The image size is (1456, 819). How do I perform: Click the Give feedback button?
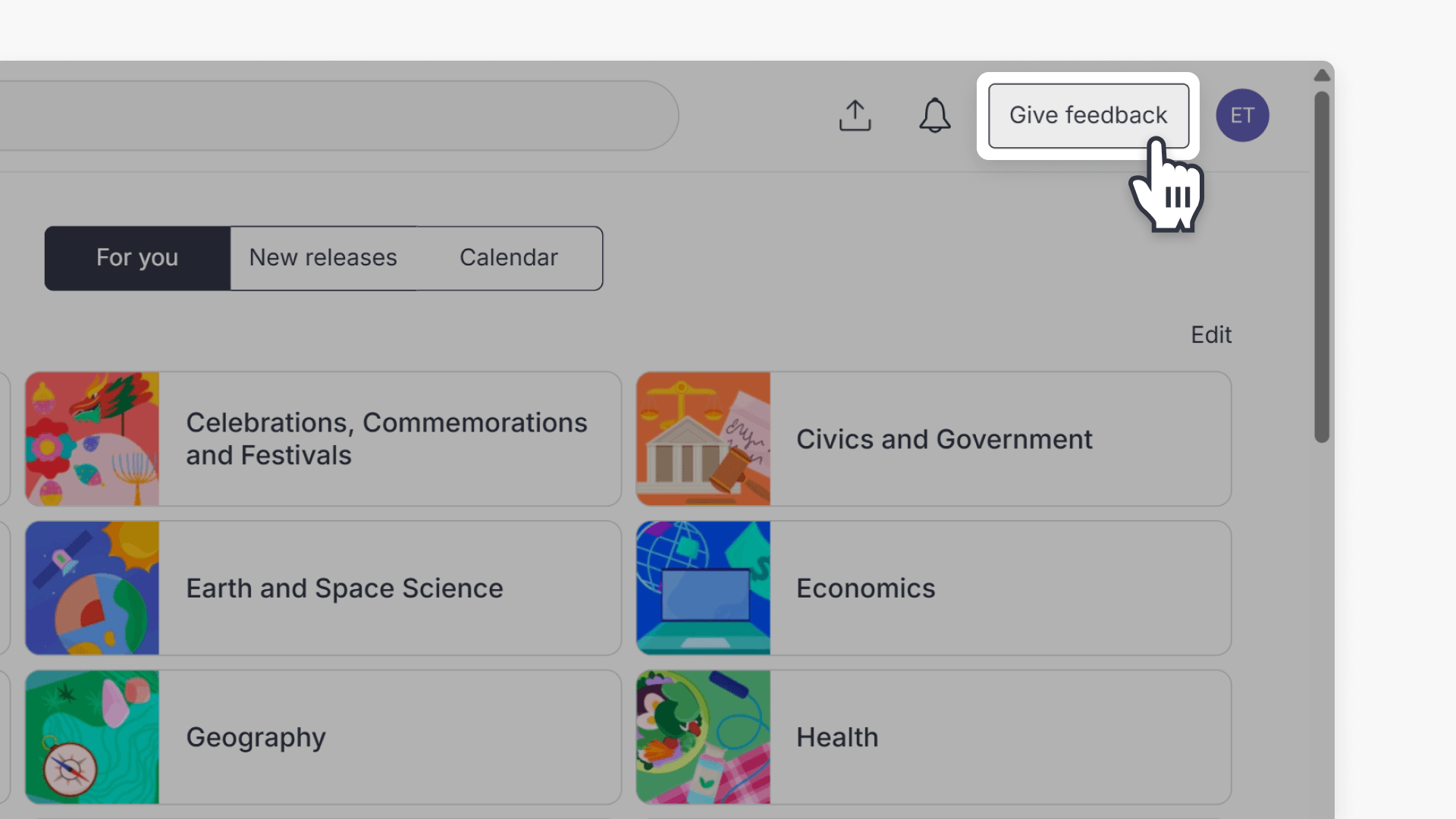click(1087, 115)
